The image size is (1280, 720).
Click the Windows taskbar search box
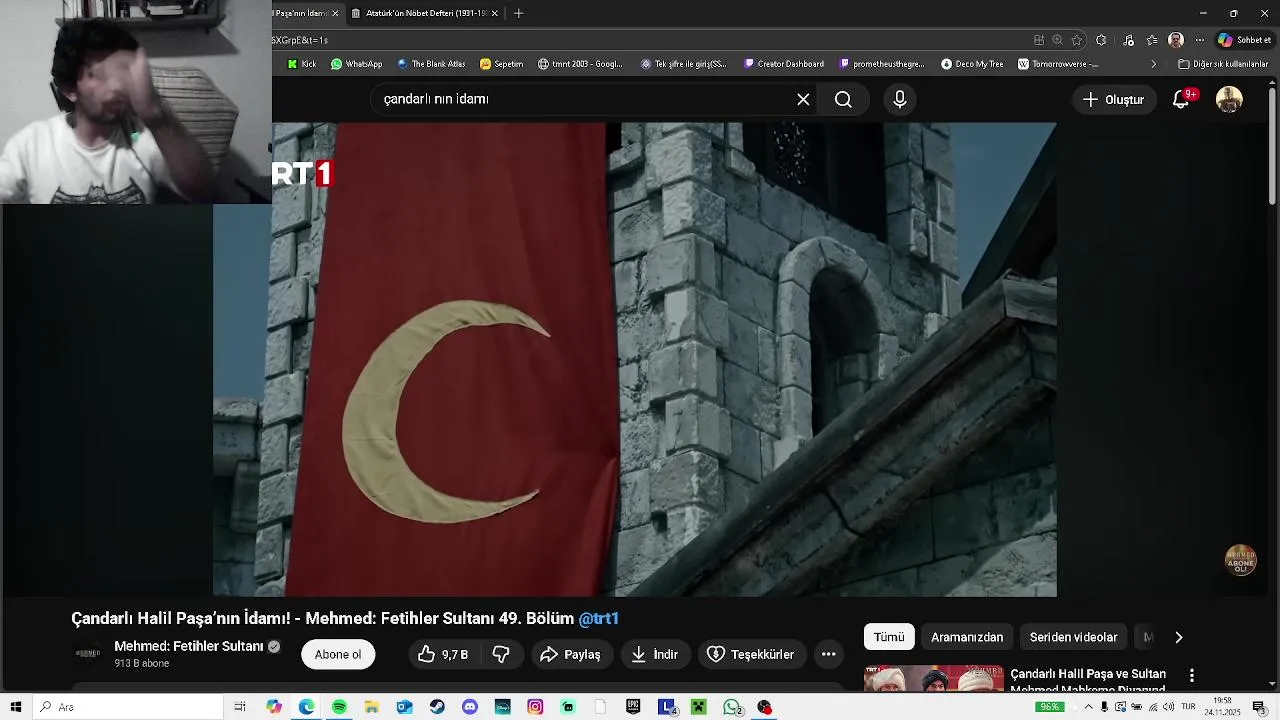(x=128, y=707)
